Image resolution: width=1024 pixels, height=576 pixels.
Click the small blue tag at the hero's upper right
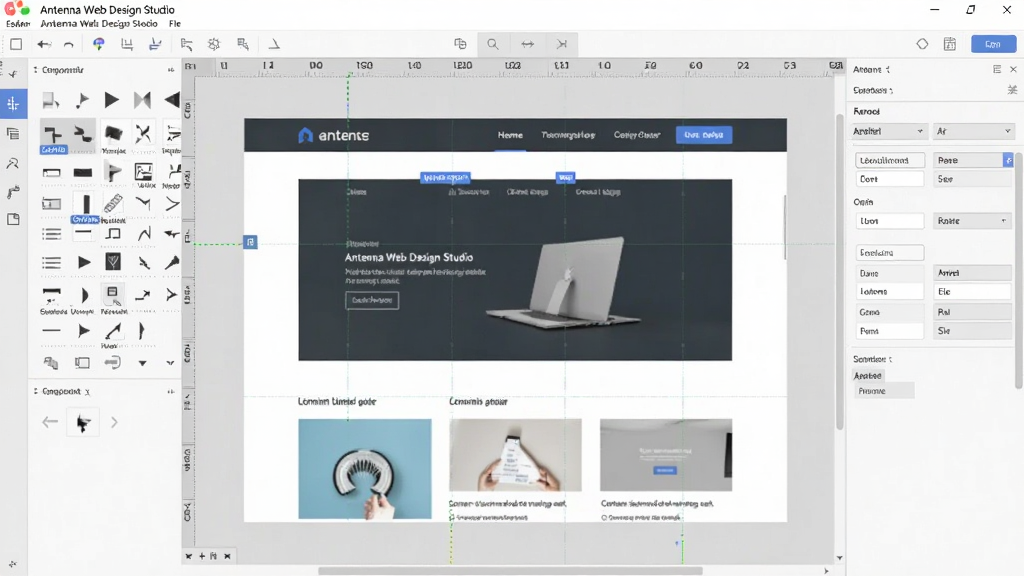[566, 177]
